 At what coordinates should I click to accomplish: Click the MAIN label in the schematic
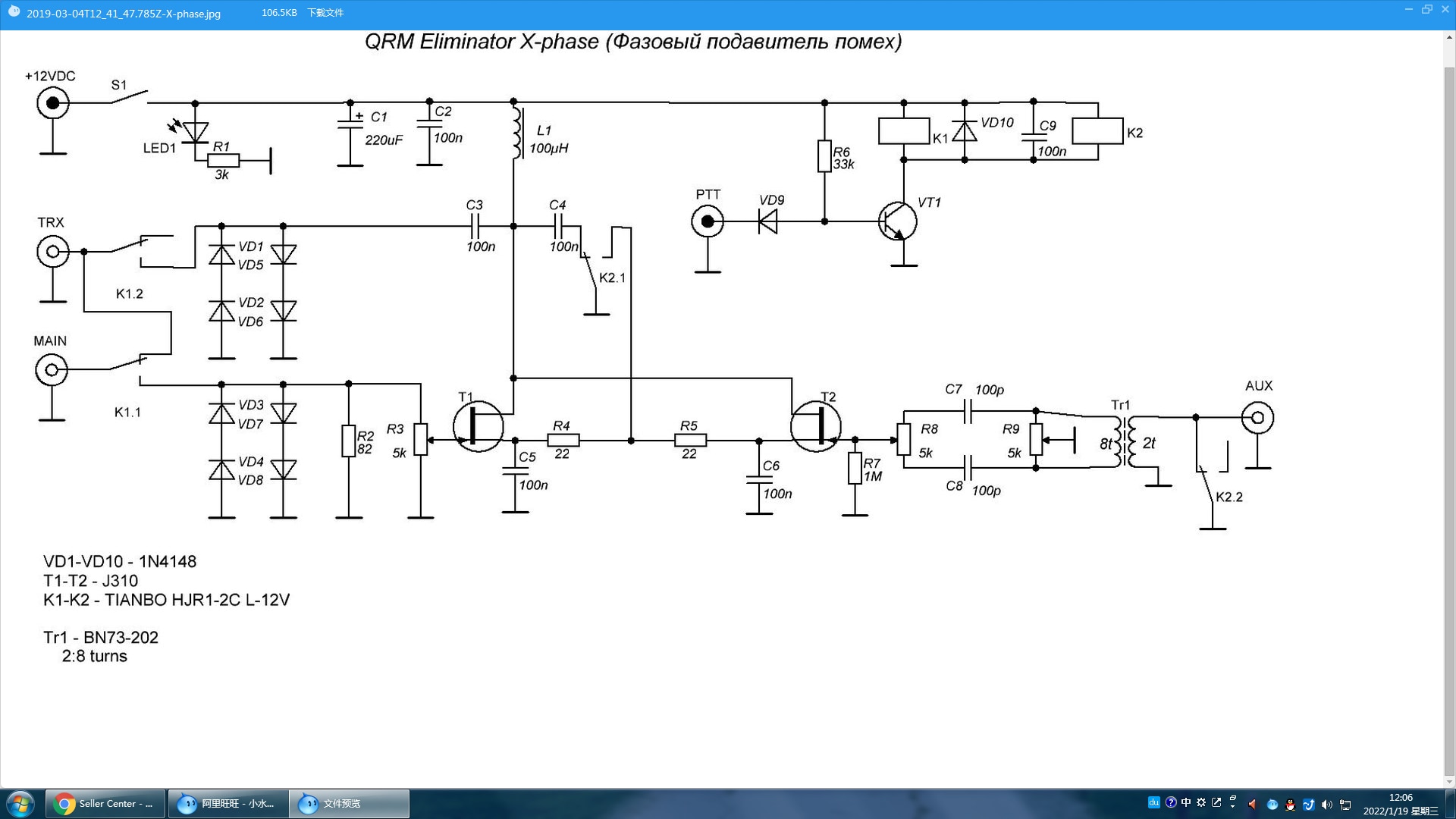[50, 341]
